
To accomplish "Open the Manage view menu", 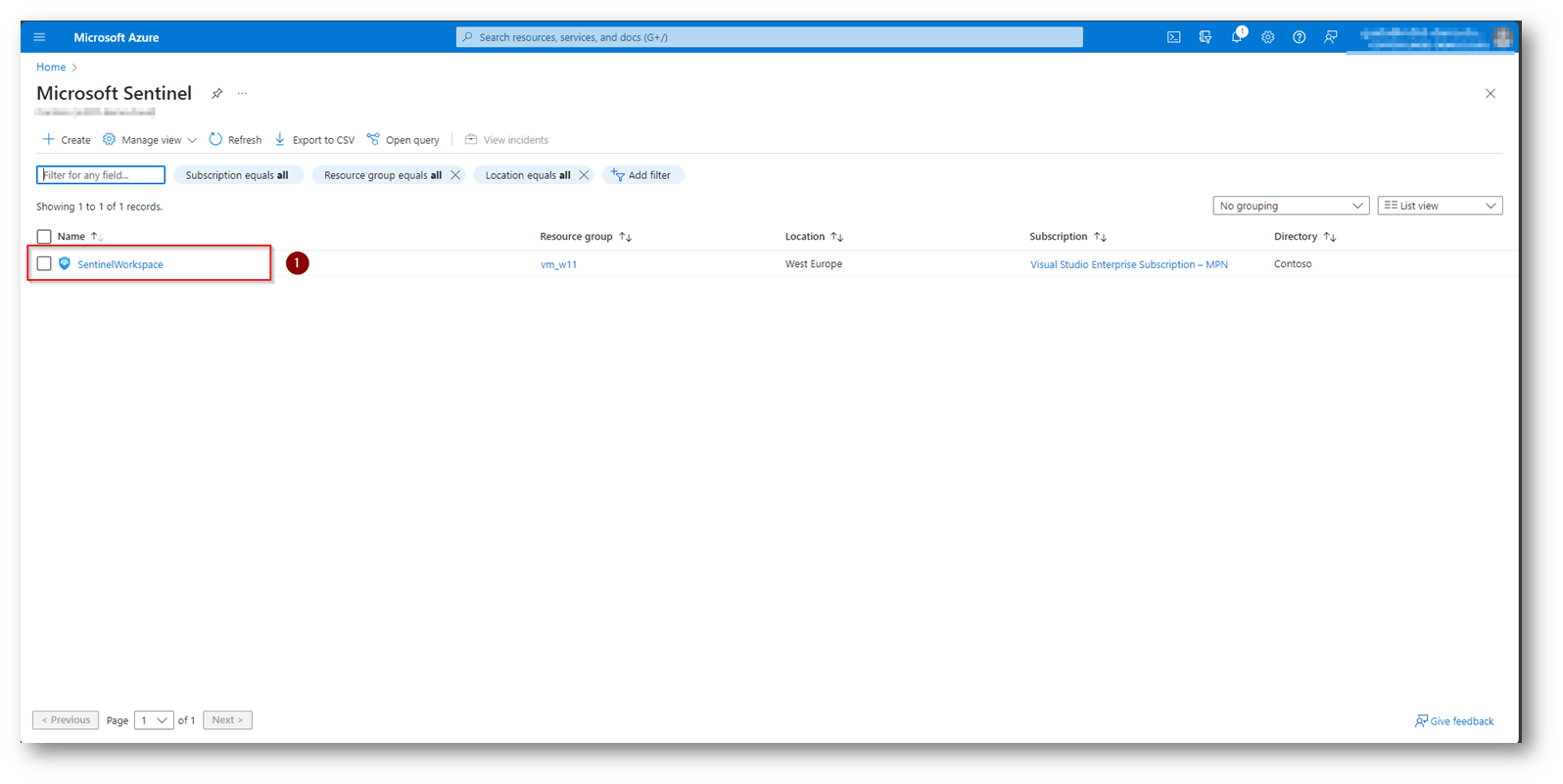I will click(x=150, y=140).
